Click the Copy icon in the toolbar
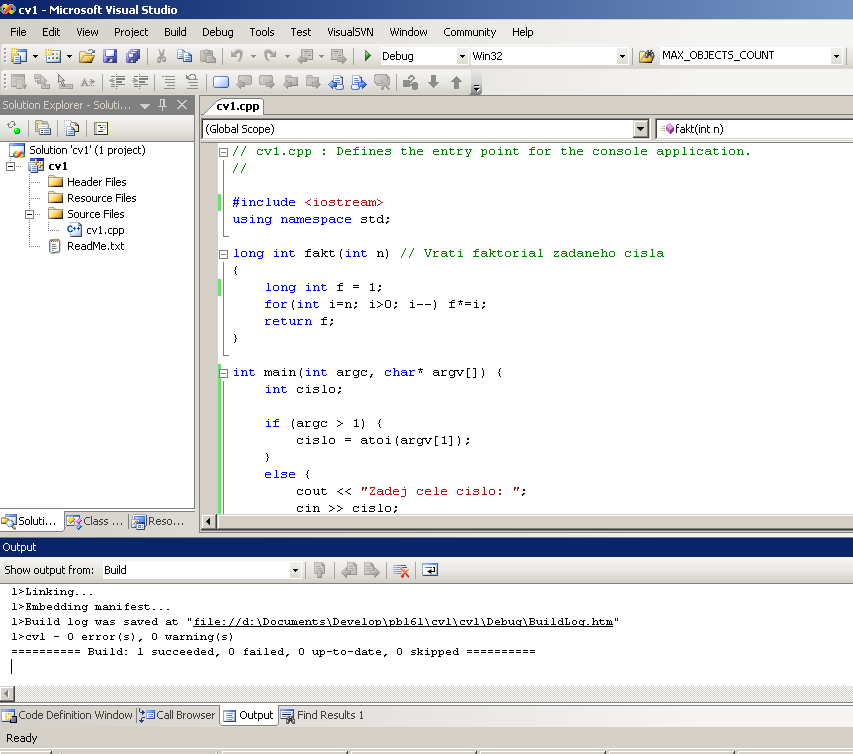The width and height of the screenshot is (853, 754). pos(184,56)
